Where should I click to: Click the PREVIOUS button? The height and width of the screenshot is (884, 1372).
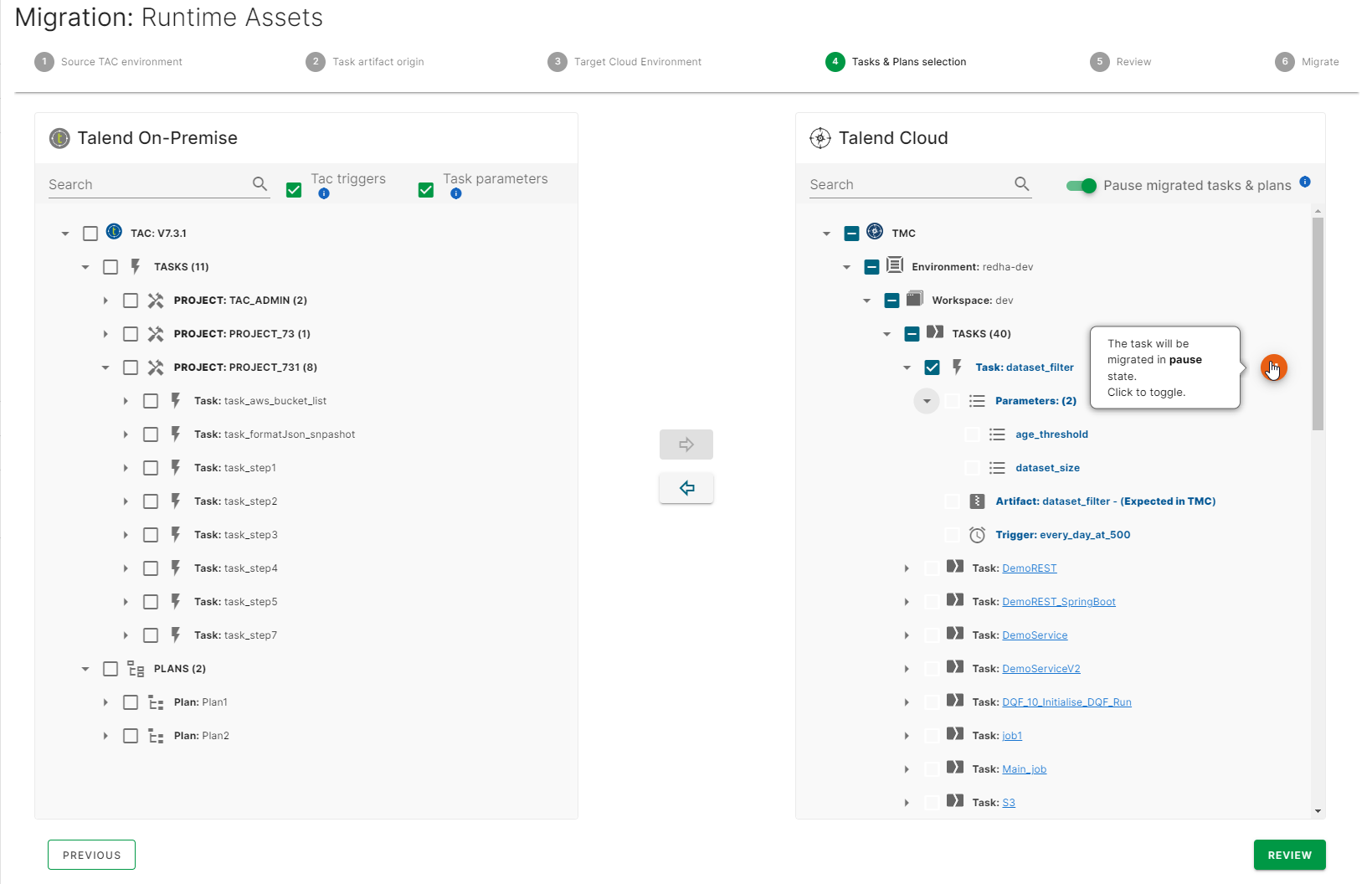pyautogui.click(x=91, y=855)
